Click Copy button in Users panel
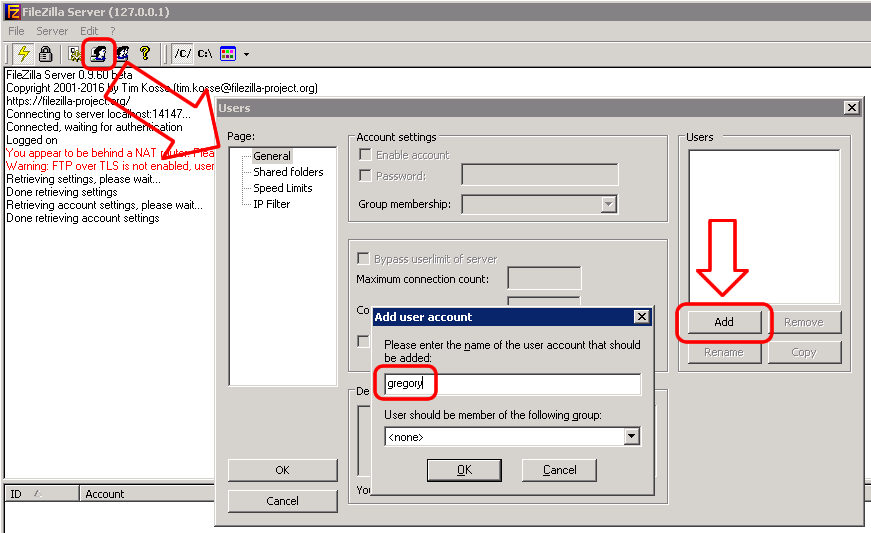 (x=804, y=352)
